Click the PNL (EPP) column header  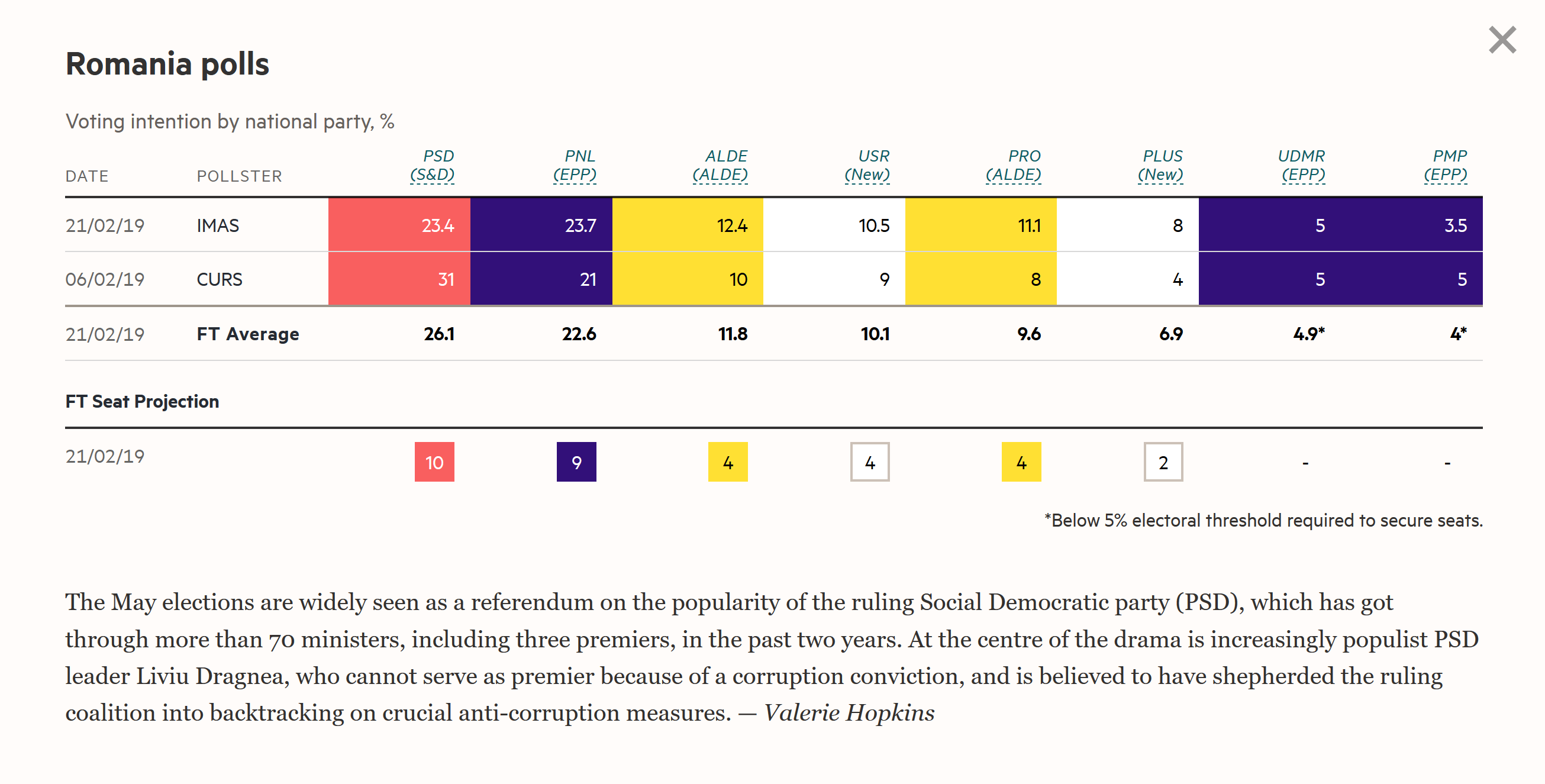pos(575,166)
